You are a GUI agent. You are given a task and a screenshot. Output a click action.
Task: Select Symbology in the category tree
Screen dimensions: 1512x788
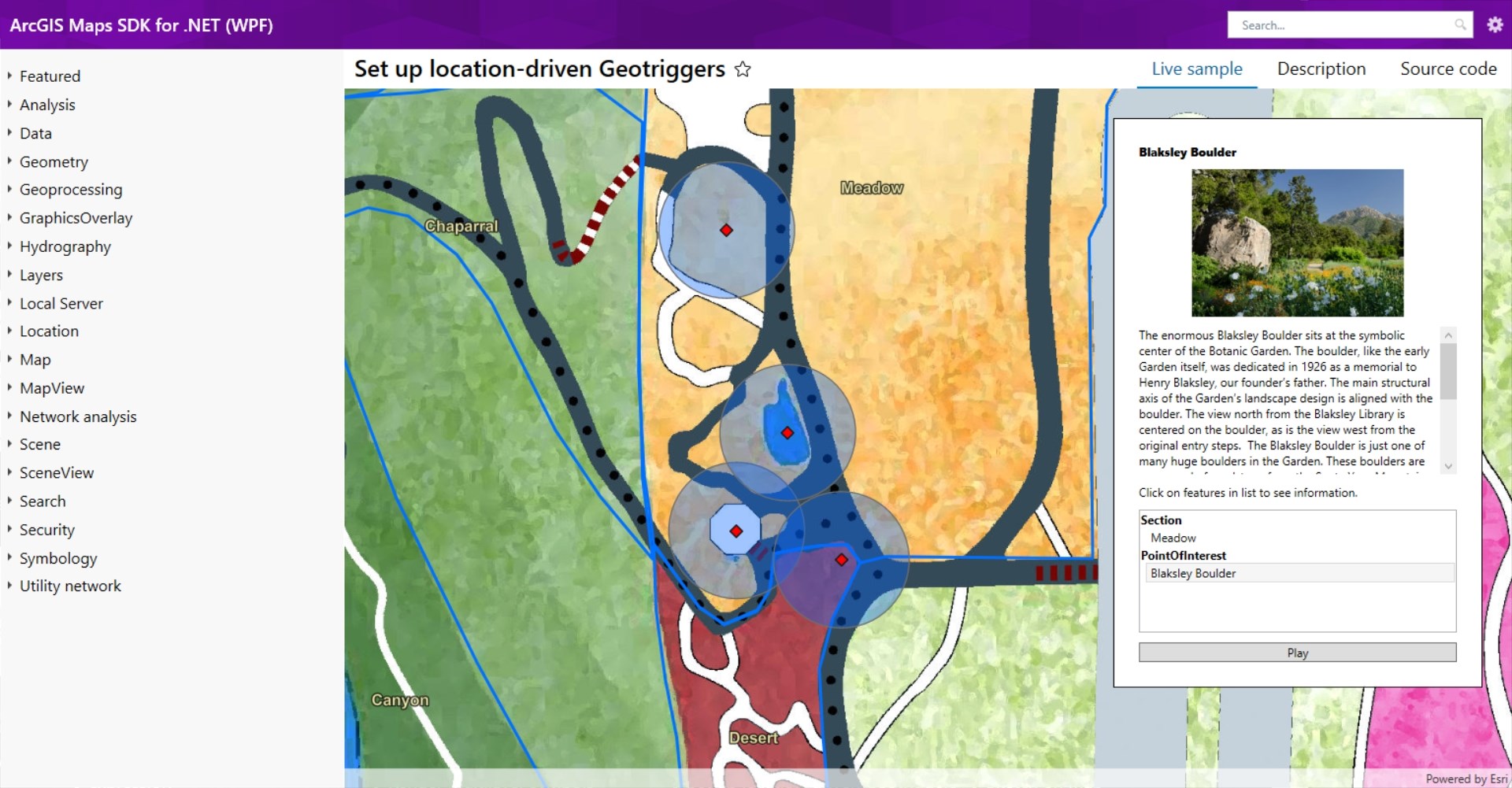point(58,558)
